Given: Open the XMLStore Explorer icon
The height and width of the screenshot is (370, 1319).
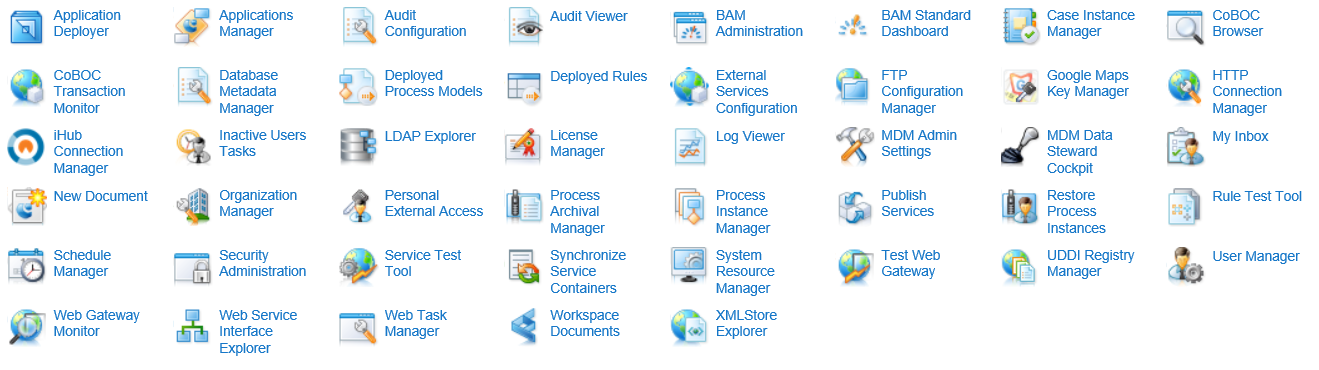Looking at the screenshot, I should click(x=689, y=326).
